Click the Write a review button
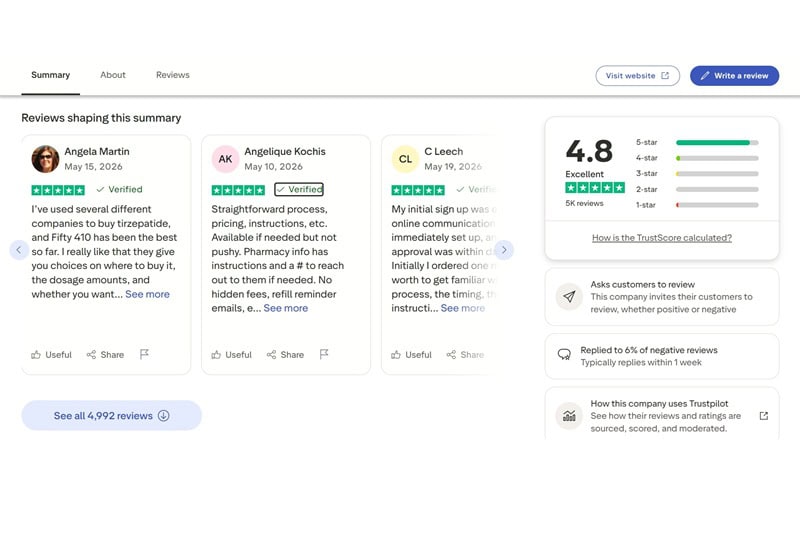Screen dimensions: 800x533 [x=734, y=75]
